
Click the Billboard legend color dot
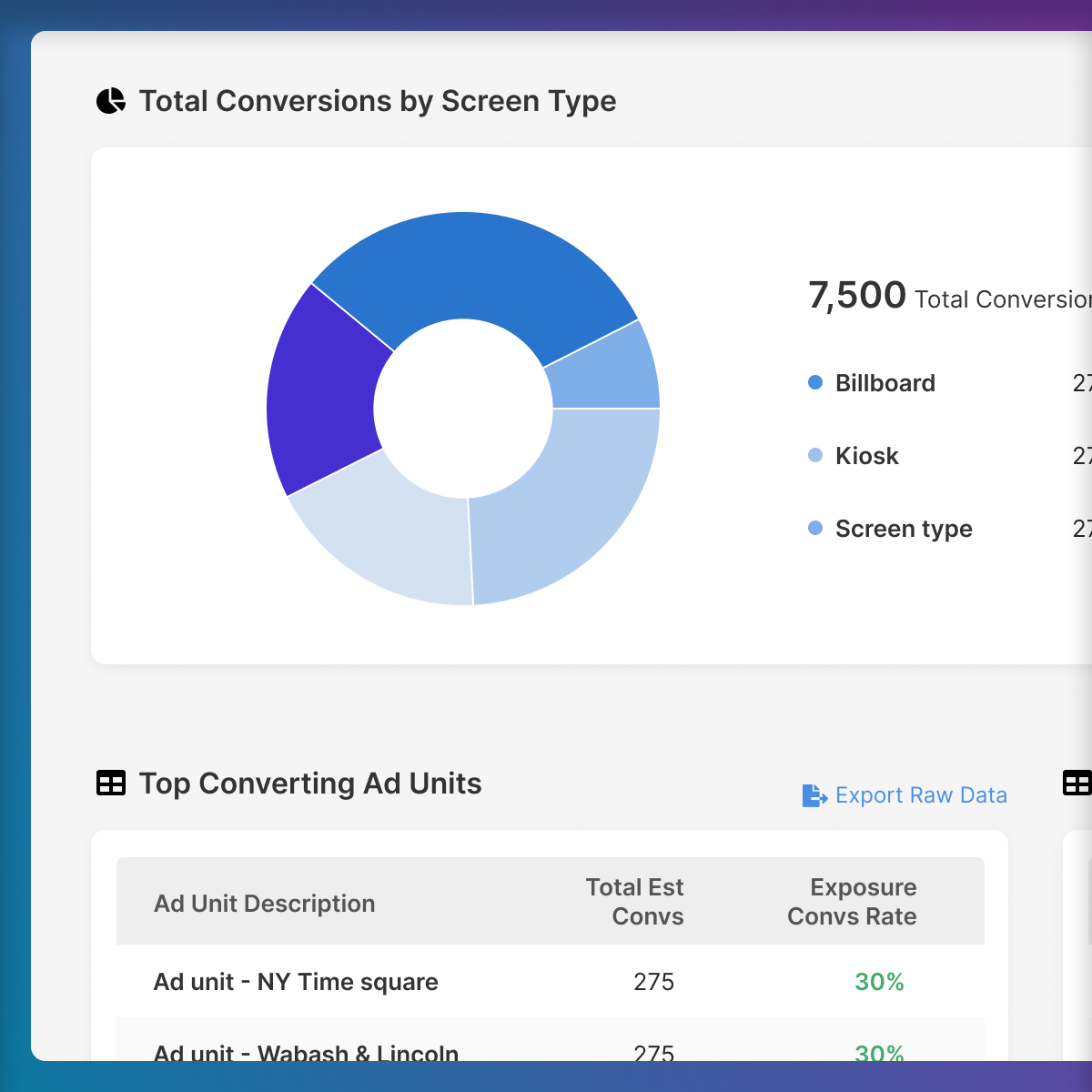pos(815,383)
